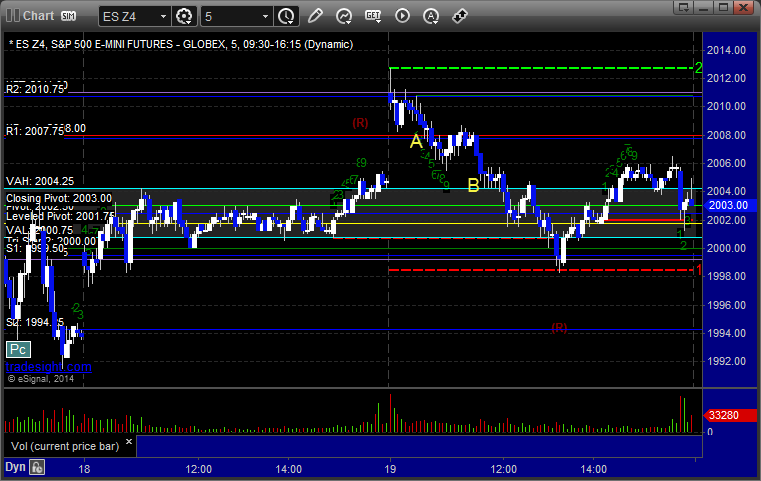This screenshot has height=481, width=761.
Task: Select the yellow A wave marker
Action: 416,141
